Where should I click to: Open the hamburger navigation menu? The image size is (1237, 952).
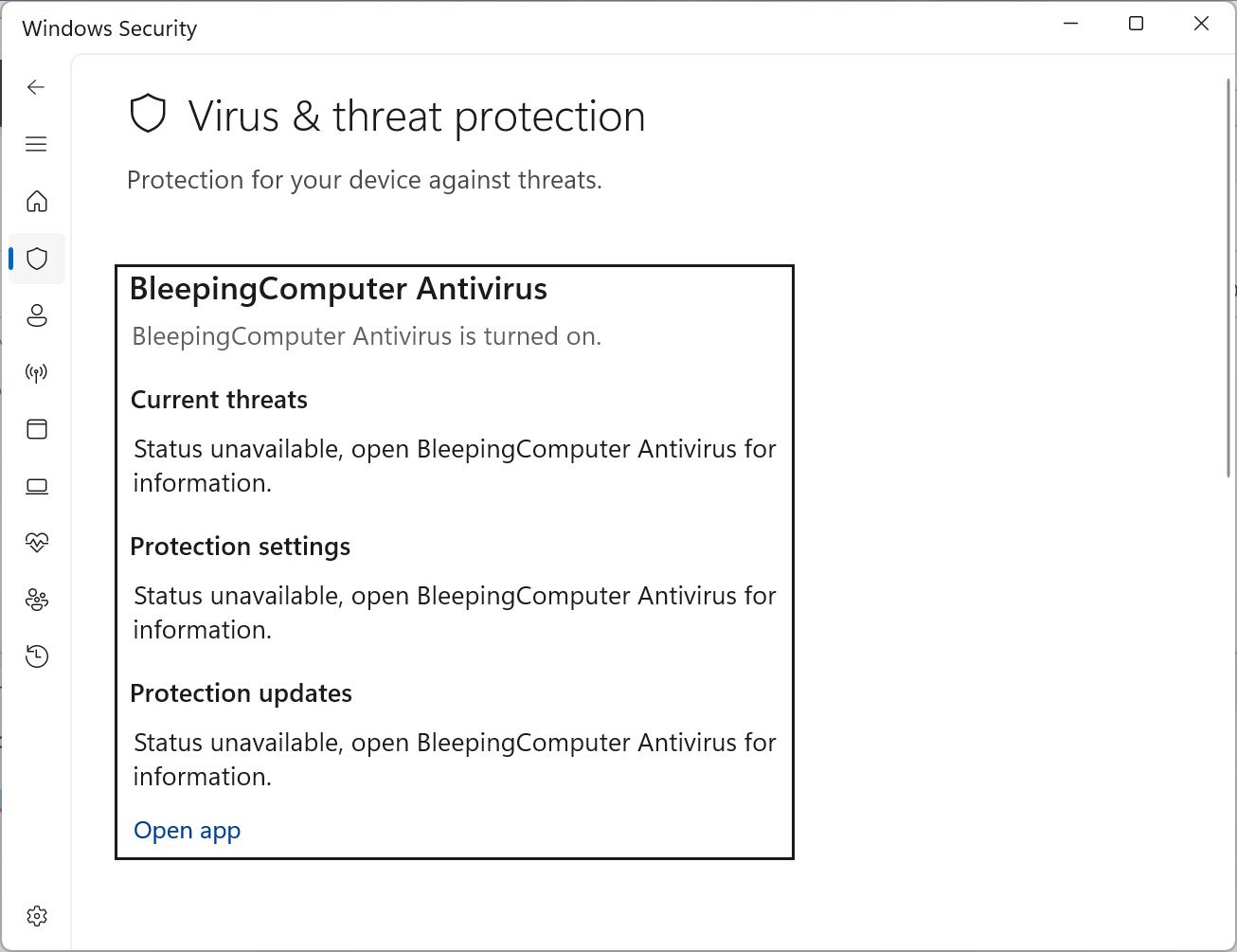click(x=36, y=144)
